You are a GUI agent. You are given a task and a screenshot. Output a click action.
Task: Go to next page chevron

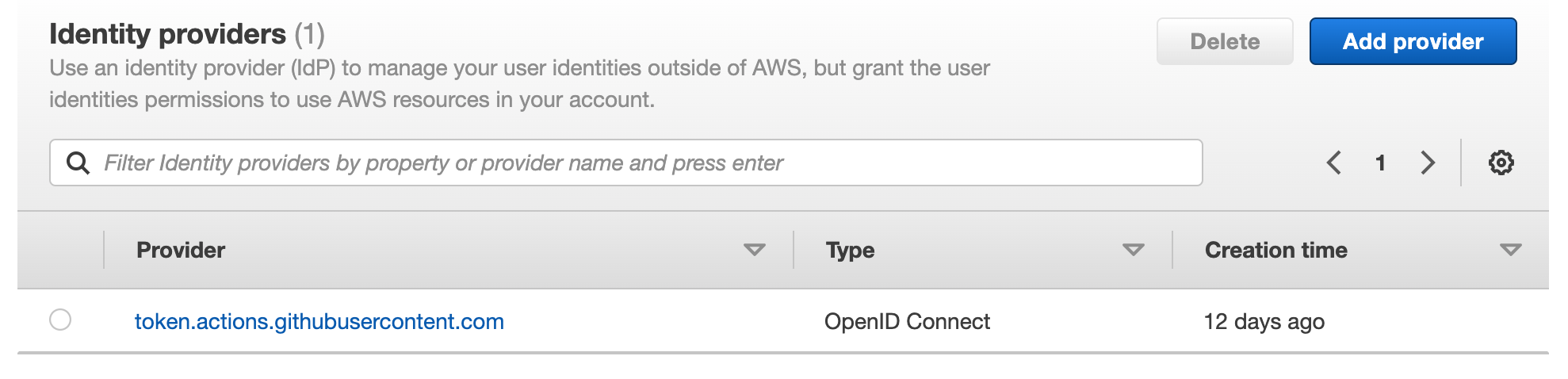(x=1428, y=163)
